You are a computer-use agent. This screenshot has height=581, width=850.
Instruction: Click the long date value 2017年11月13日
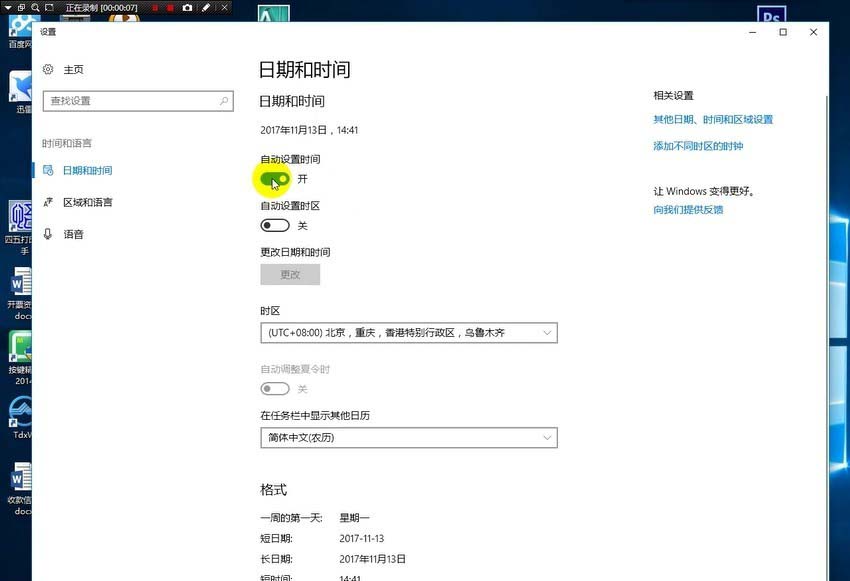click(x=372, y=559)
